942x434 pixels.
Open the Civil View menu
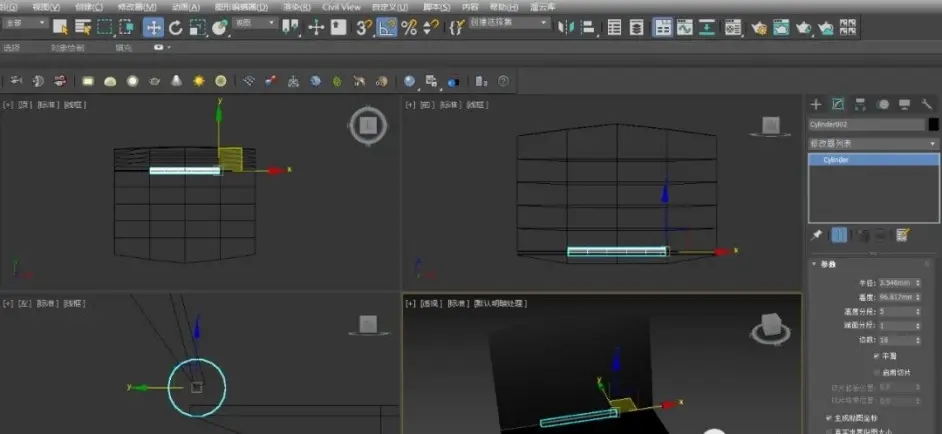point(341,6)
